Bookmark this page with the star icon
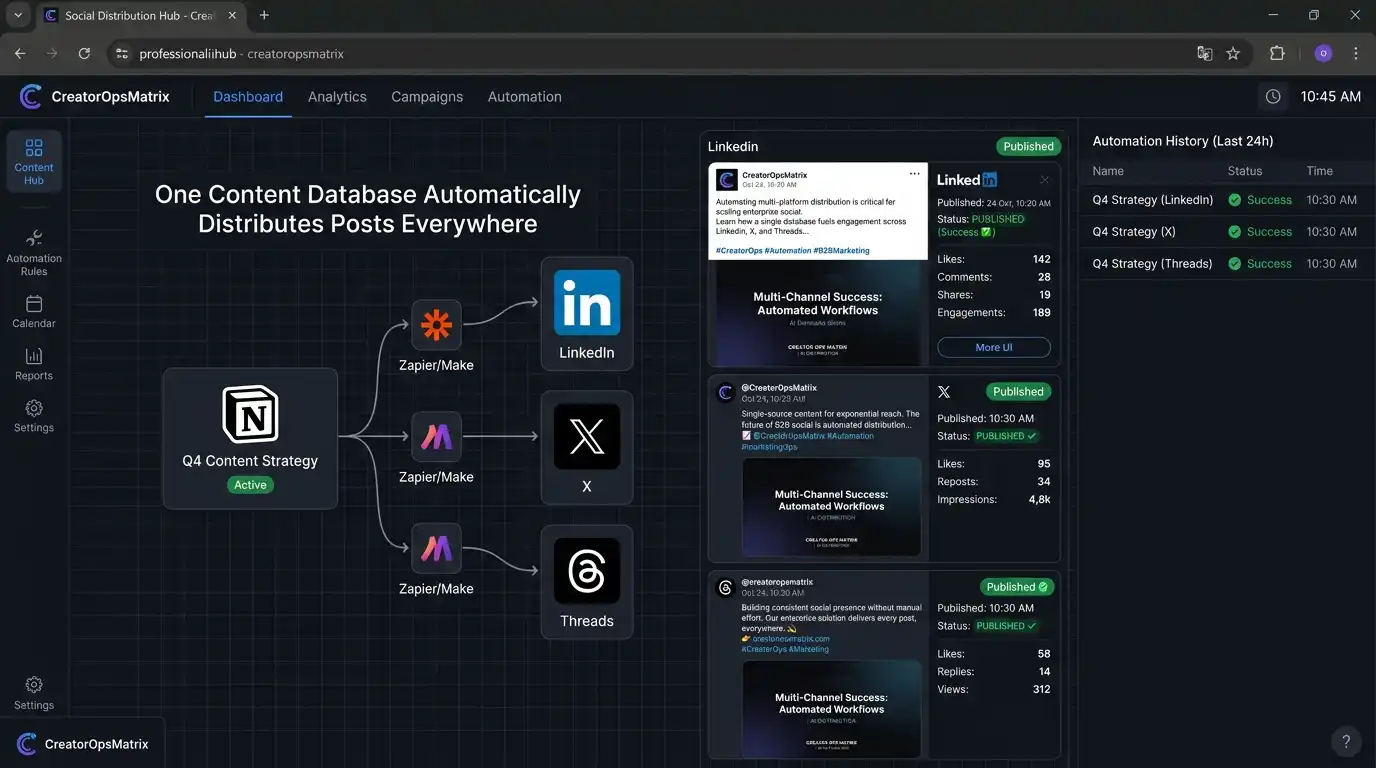Screen dimensions: 1376x768 tap(1233, 54)
